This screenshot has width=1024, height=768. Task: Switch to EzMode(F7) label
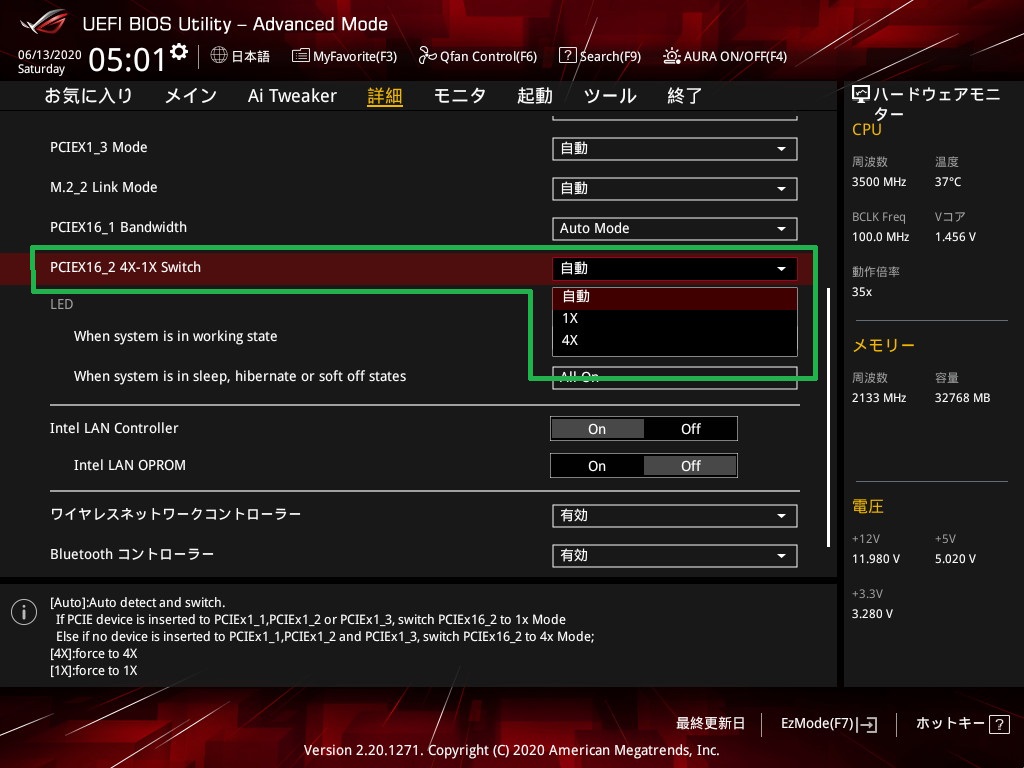[818, 724]
